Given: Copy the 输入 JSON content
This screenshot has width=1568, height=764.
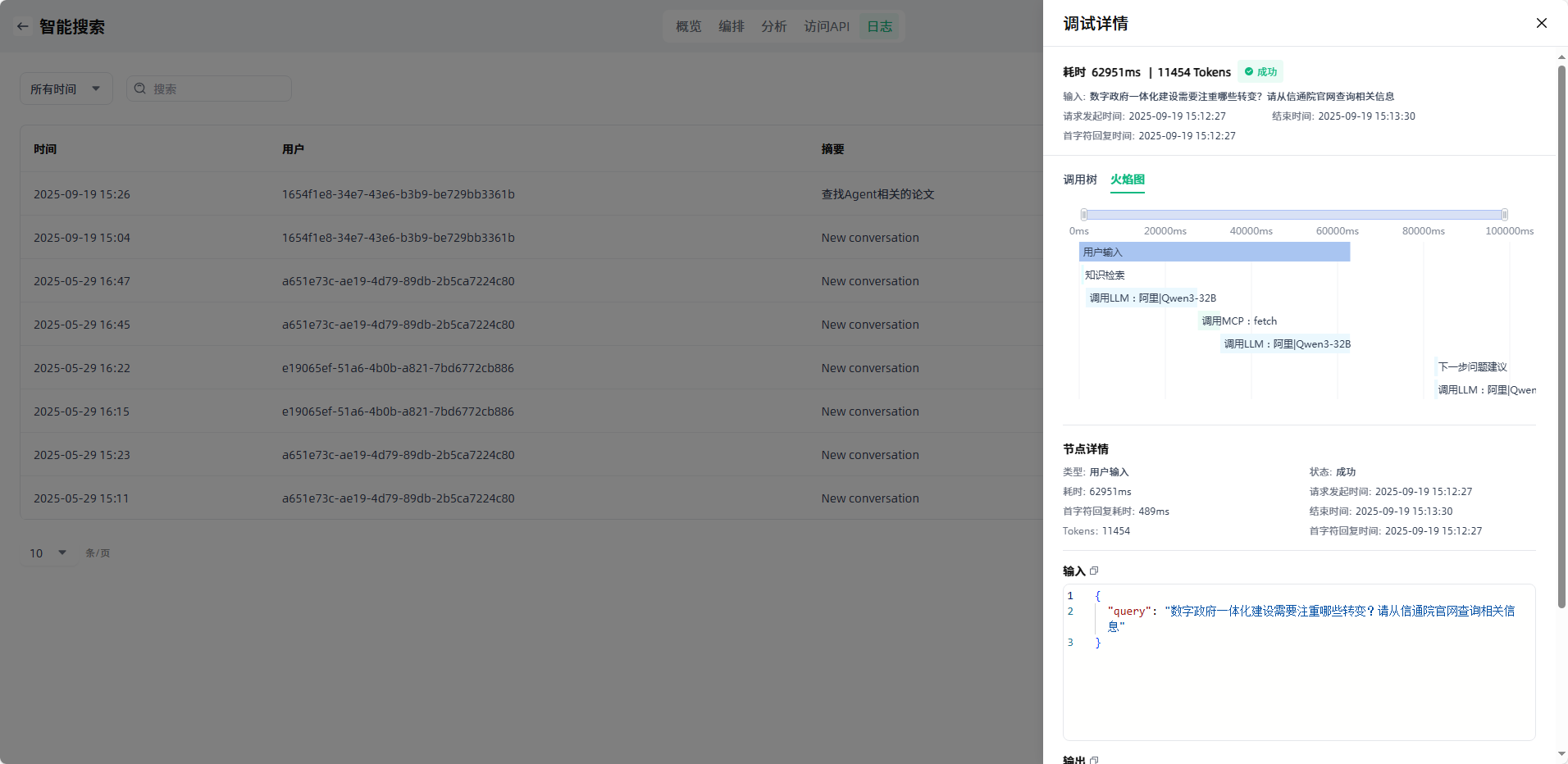Looking at the screenshot, I should 1094,571.
